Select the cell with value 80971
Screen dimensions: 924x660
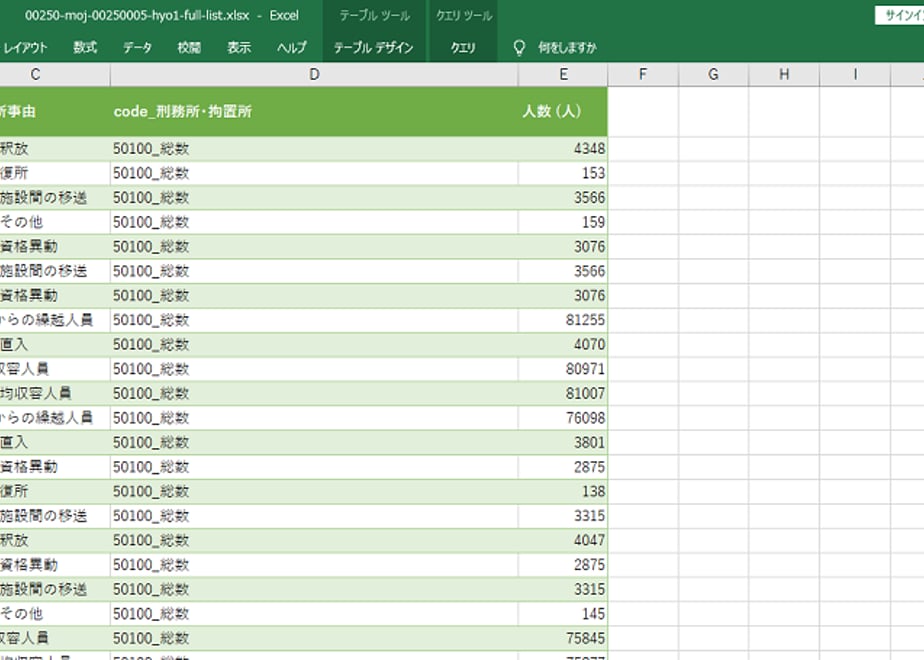[x=563, y=369]
